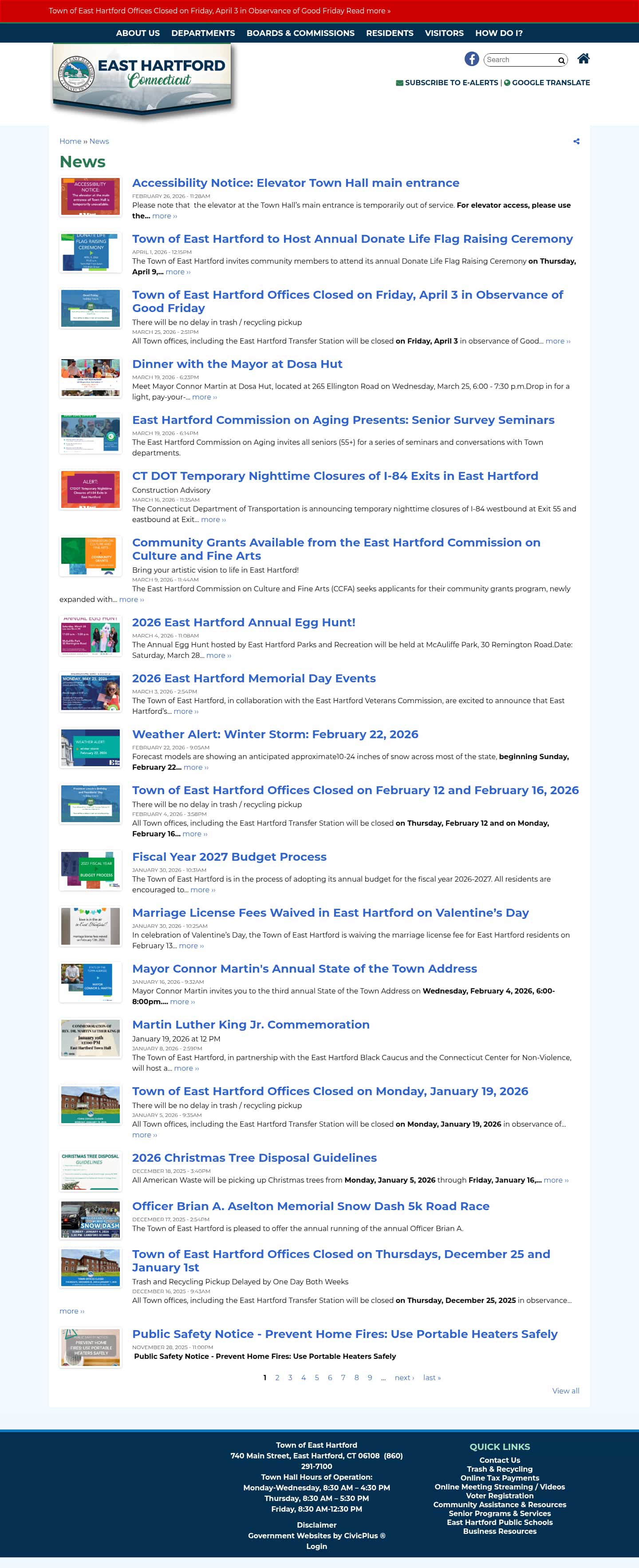Jump to the last page of news
This screenshot has height=1568, width=639.
pos(432,1378)
